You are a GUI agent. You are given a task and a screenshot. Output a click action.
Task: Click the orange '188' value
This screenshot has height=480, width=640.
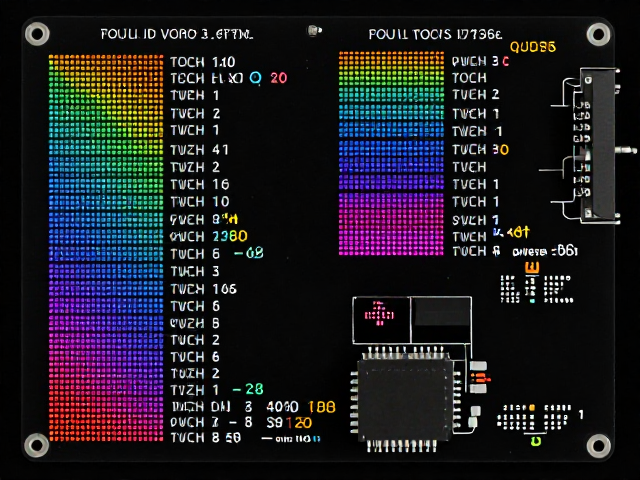point(322,407)
